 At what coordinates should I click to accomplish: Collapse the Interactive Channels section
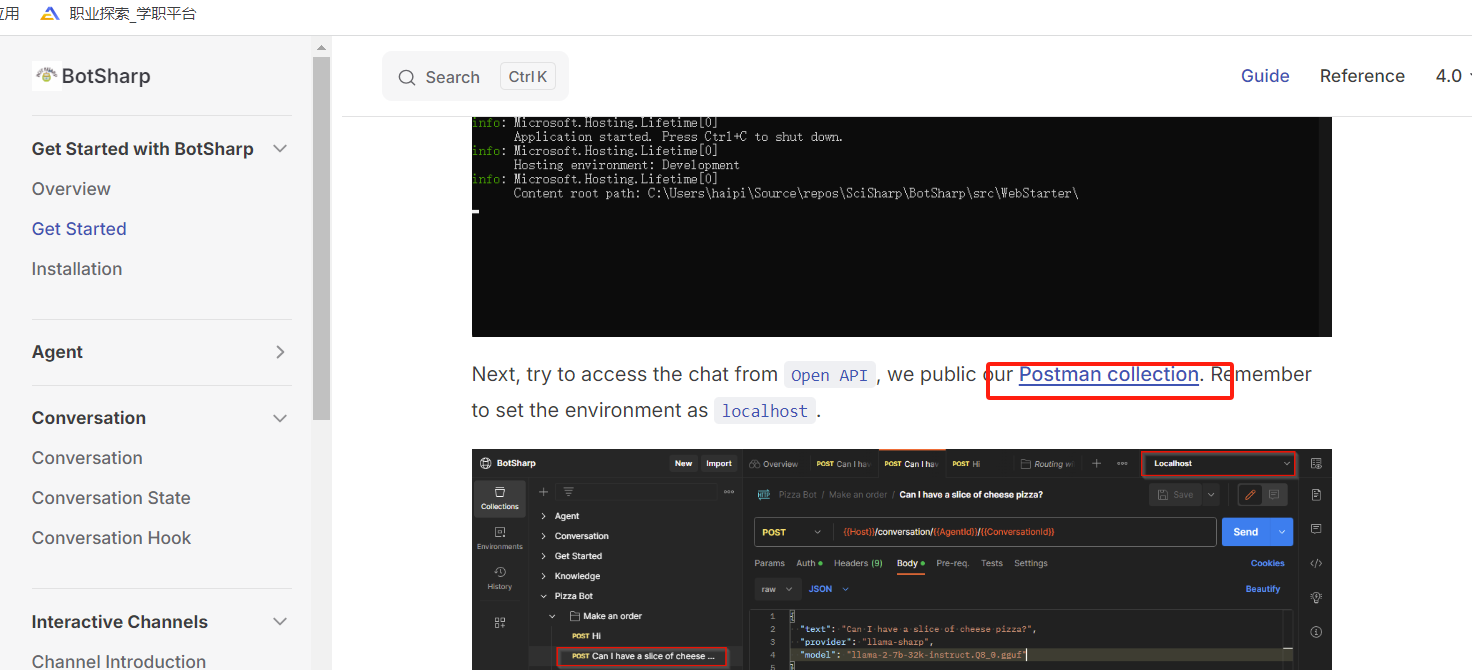[280, 622]
